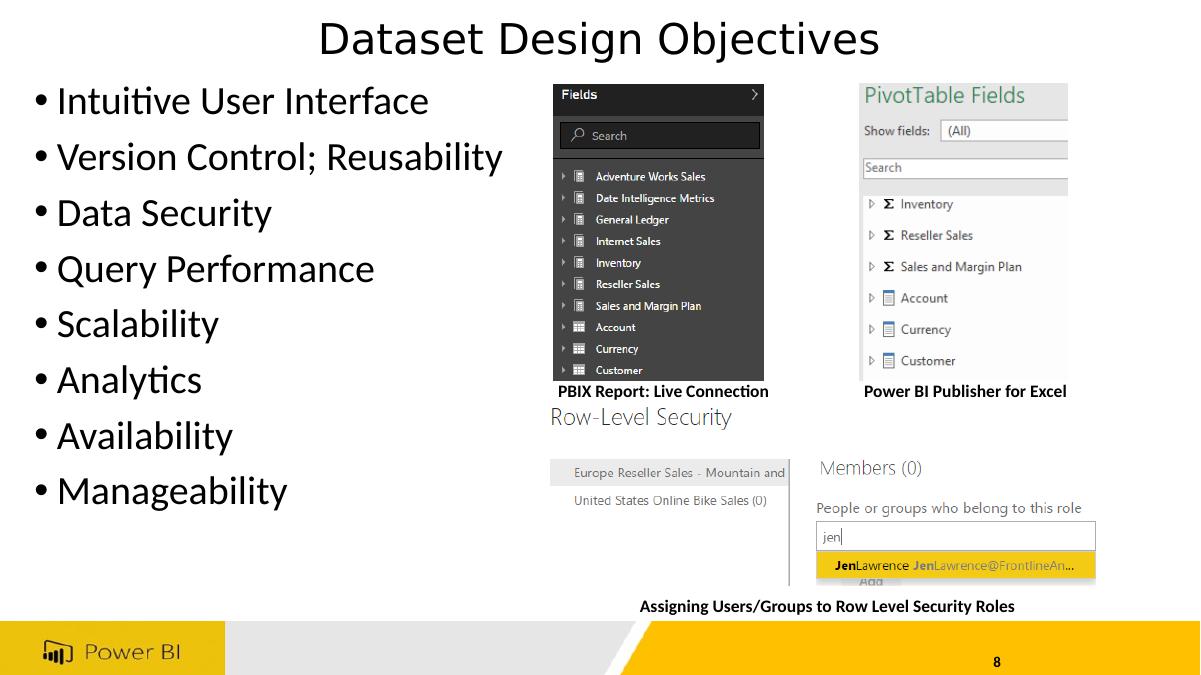Click Manageability bullet text
The image size is (1201, 675).
[172, 491]
